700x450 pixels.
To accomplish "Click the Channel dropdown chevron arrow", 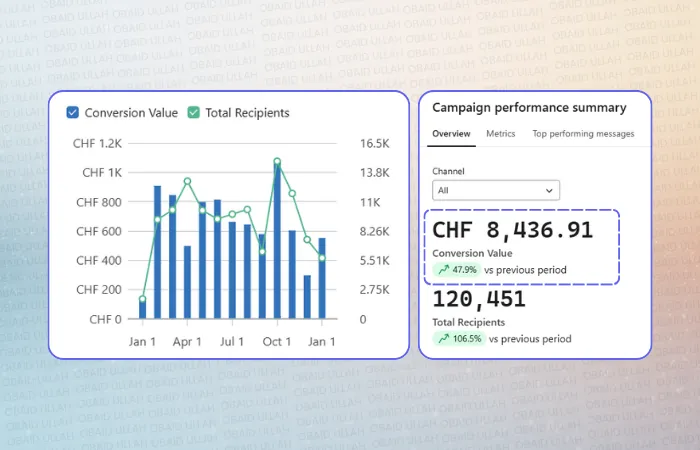I will pos(549,191).
